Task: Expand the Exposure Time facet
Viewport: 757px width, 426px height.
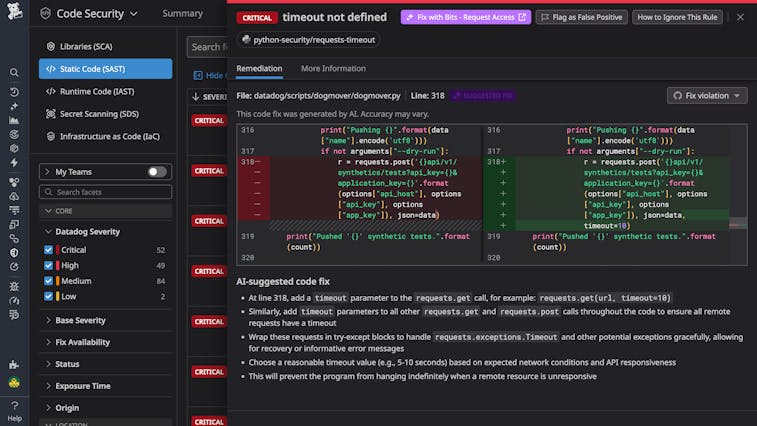Action: [82, 386]
